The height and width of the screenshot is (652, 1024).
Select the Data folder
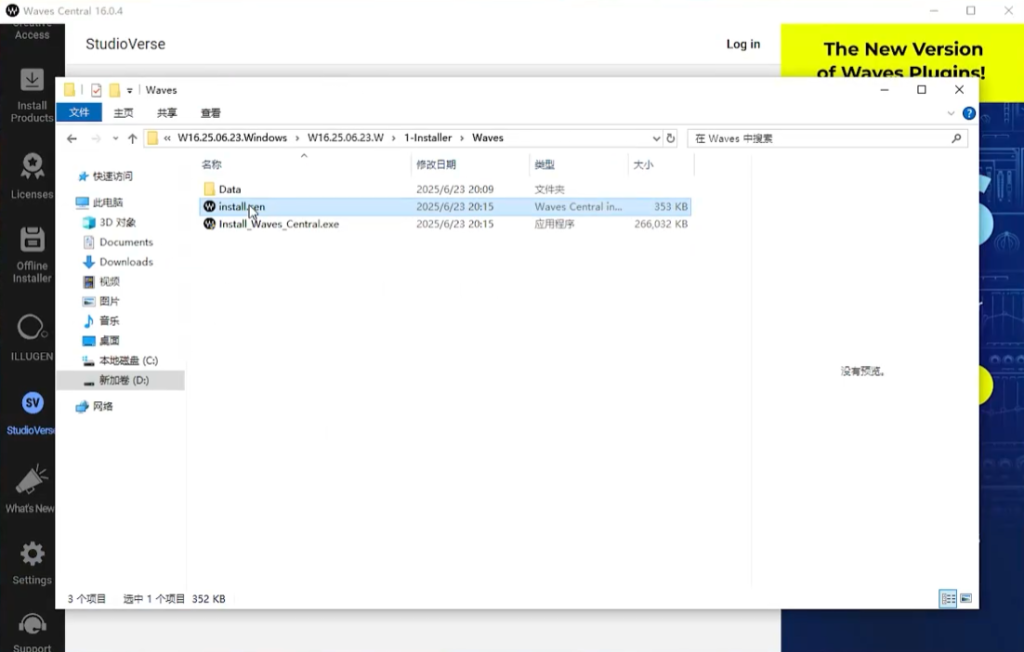tap(230, 189)
